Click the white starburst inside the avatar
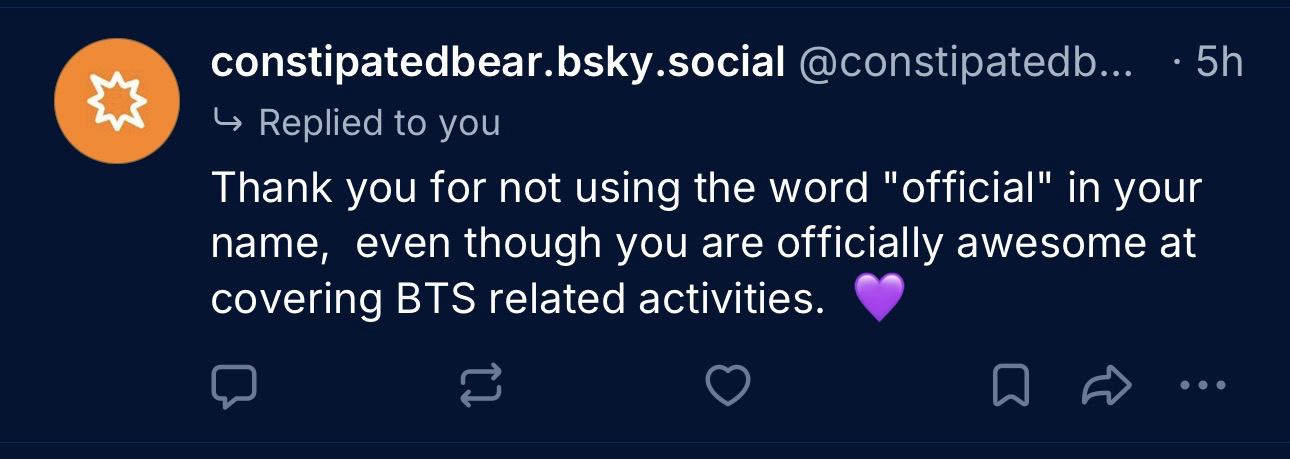The image size is (1290, 459). point(117,101)
